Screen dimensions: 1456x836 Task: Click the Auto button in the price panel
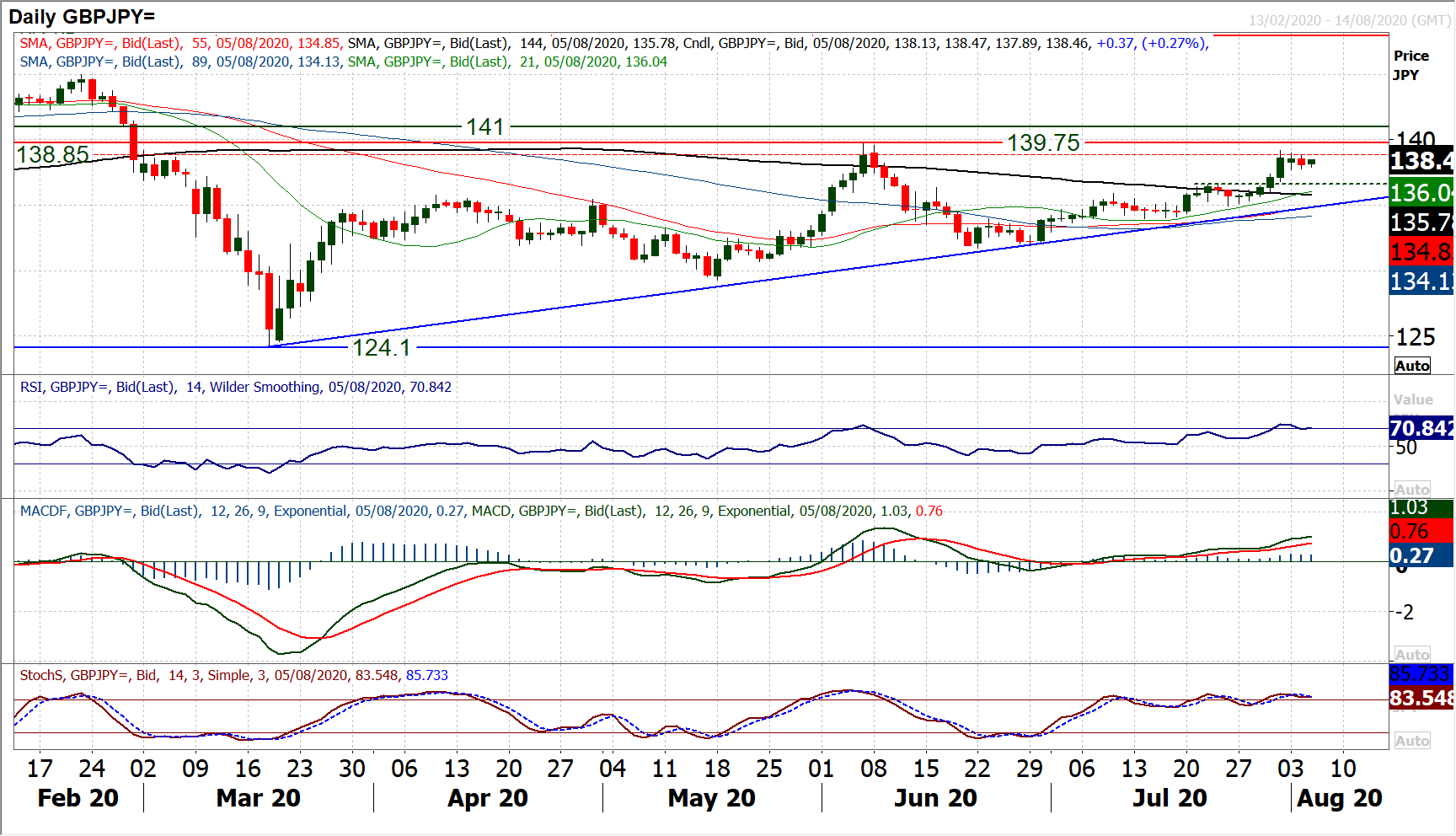coord(1412,366)
